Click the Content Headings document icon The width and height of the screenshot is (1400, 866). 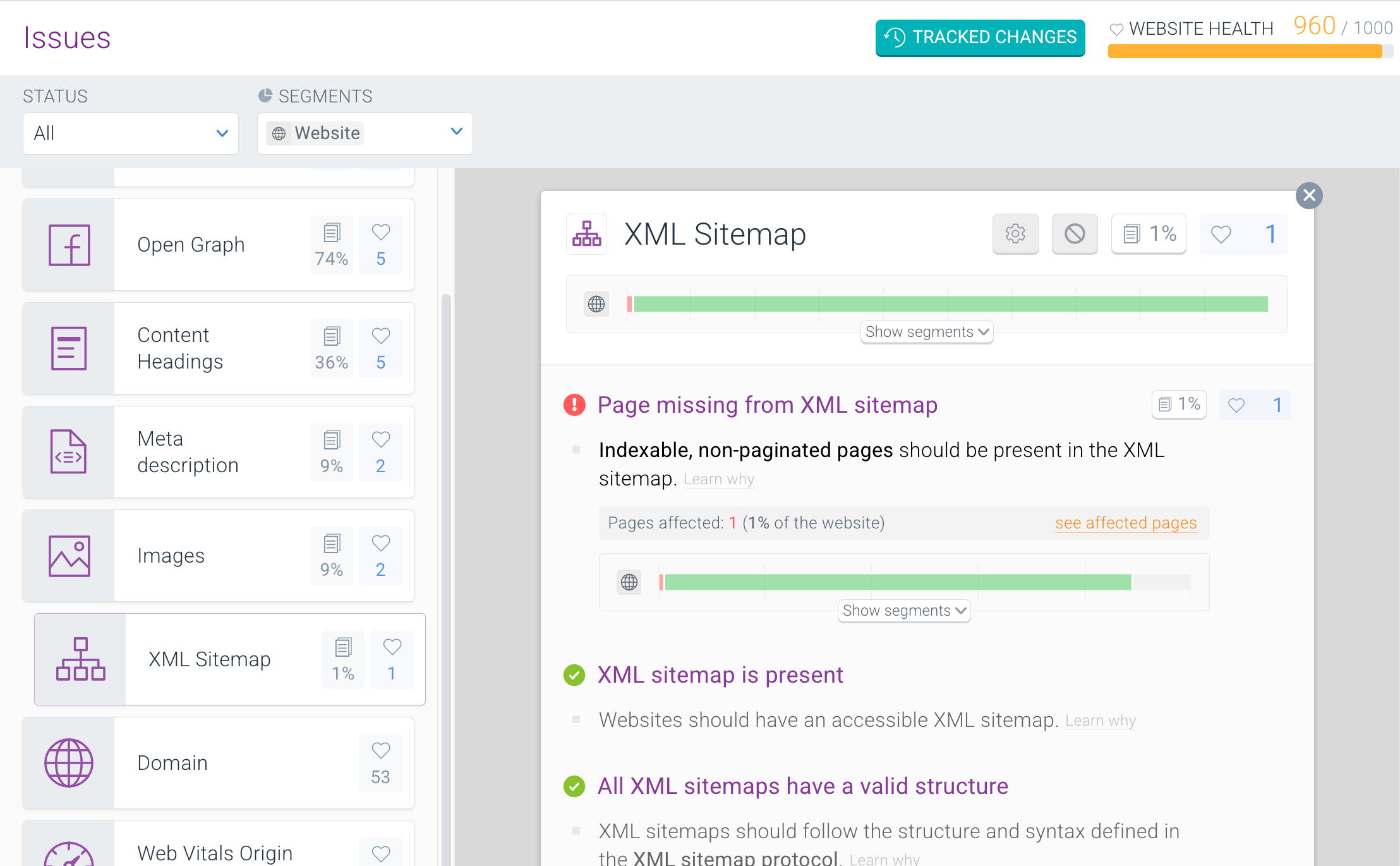click(69, 348)
